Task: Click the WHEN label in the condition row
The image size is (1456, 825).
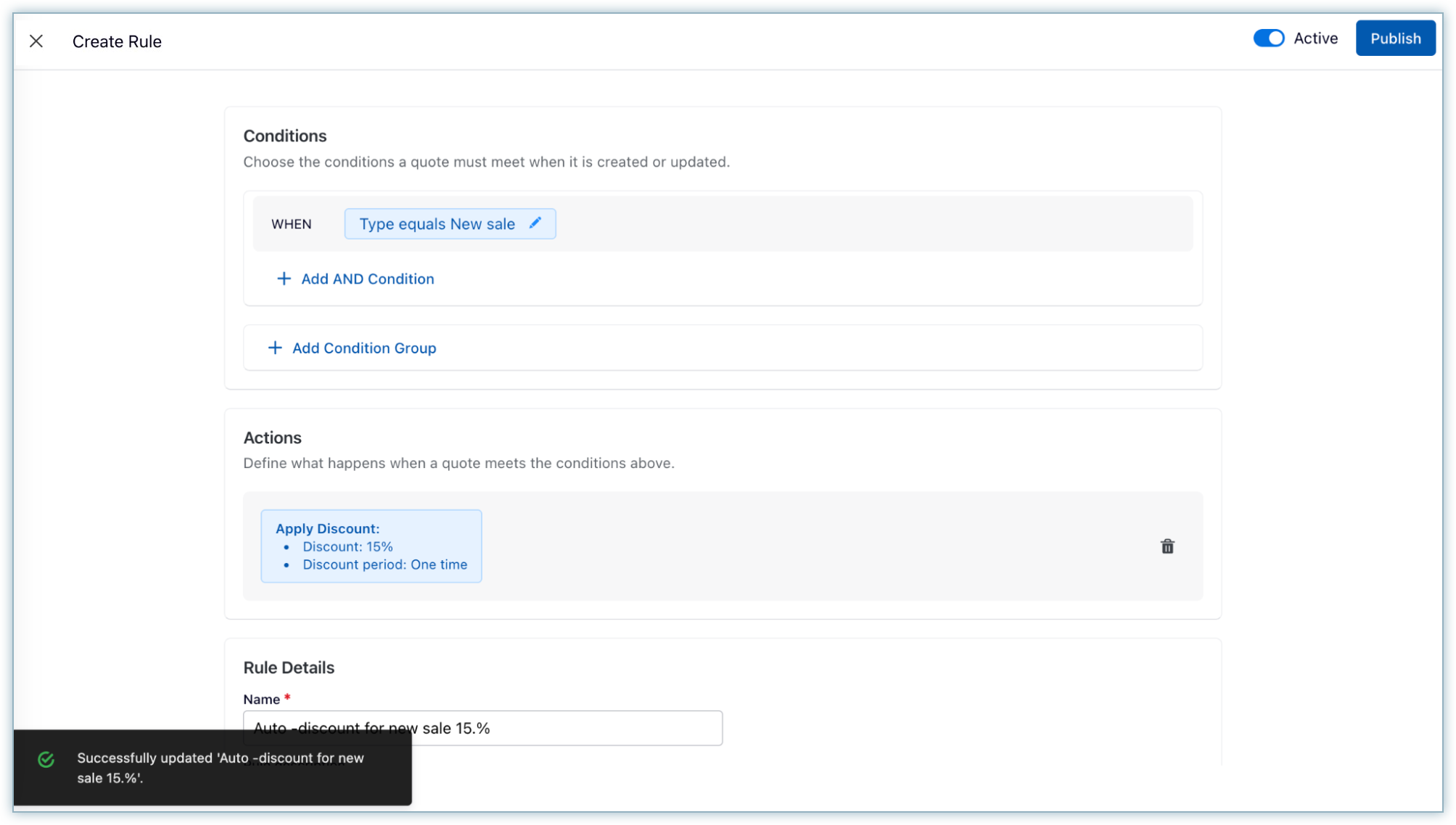Action: 292,224
